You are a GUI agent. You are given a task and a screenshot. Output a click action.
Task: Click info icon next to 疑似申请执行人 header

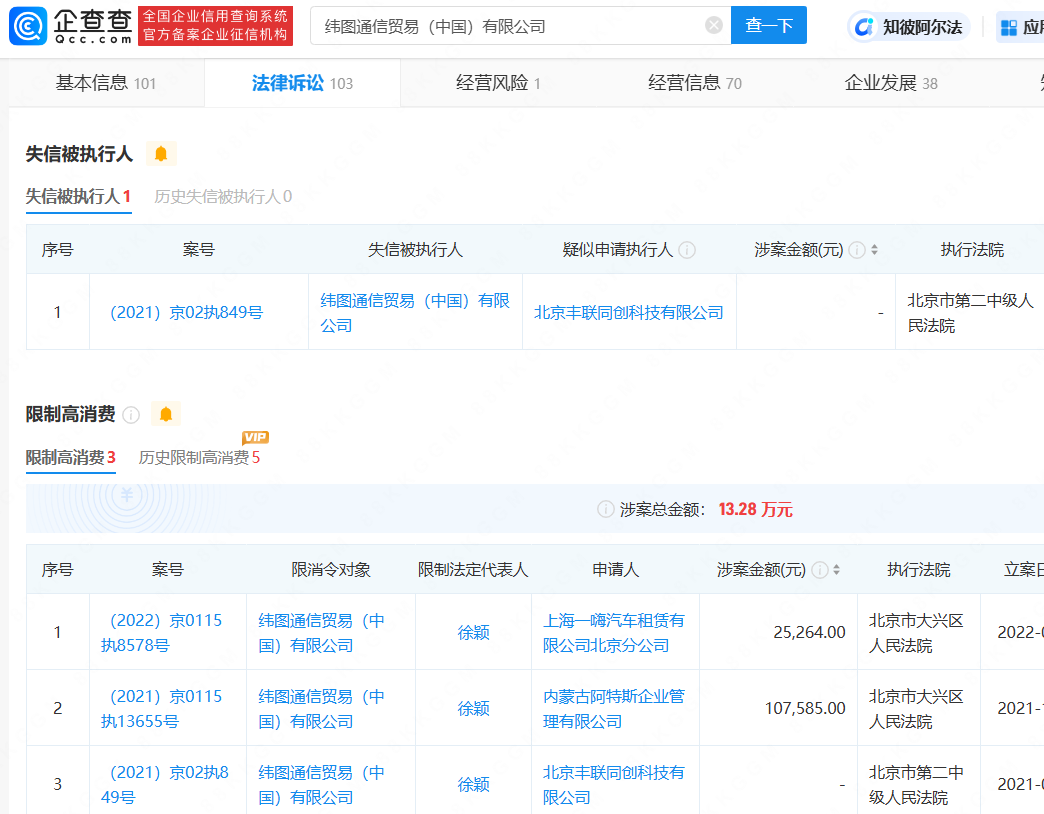click(x=687, y=250)
